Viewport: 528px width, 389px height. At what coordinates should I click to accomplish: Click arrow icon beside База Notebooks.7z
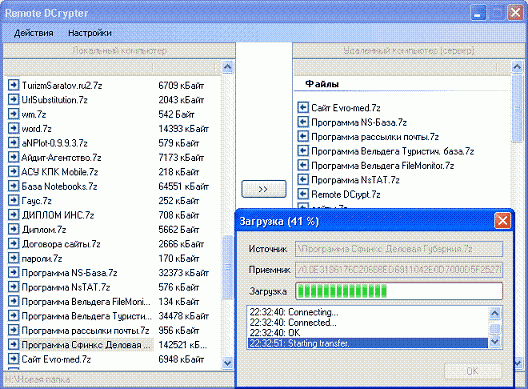[x=13, y=186]
